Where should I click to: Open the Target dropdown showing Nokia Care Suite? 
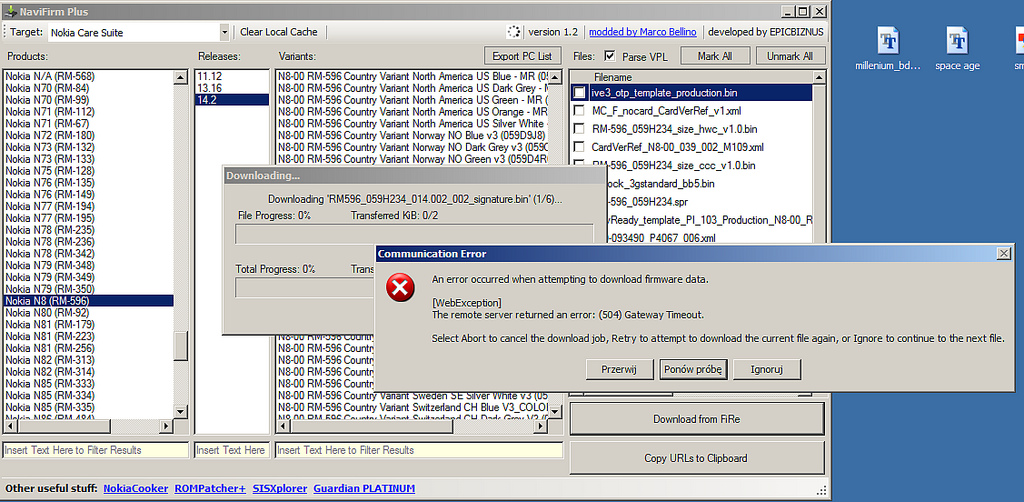tap(224, 32)
